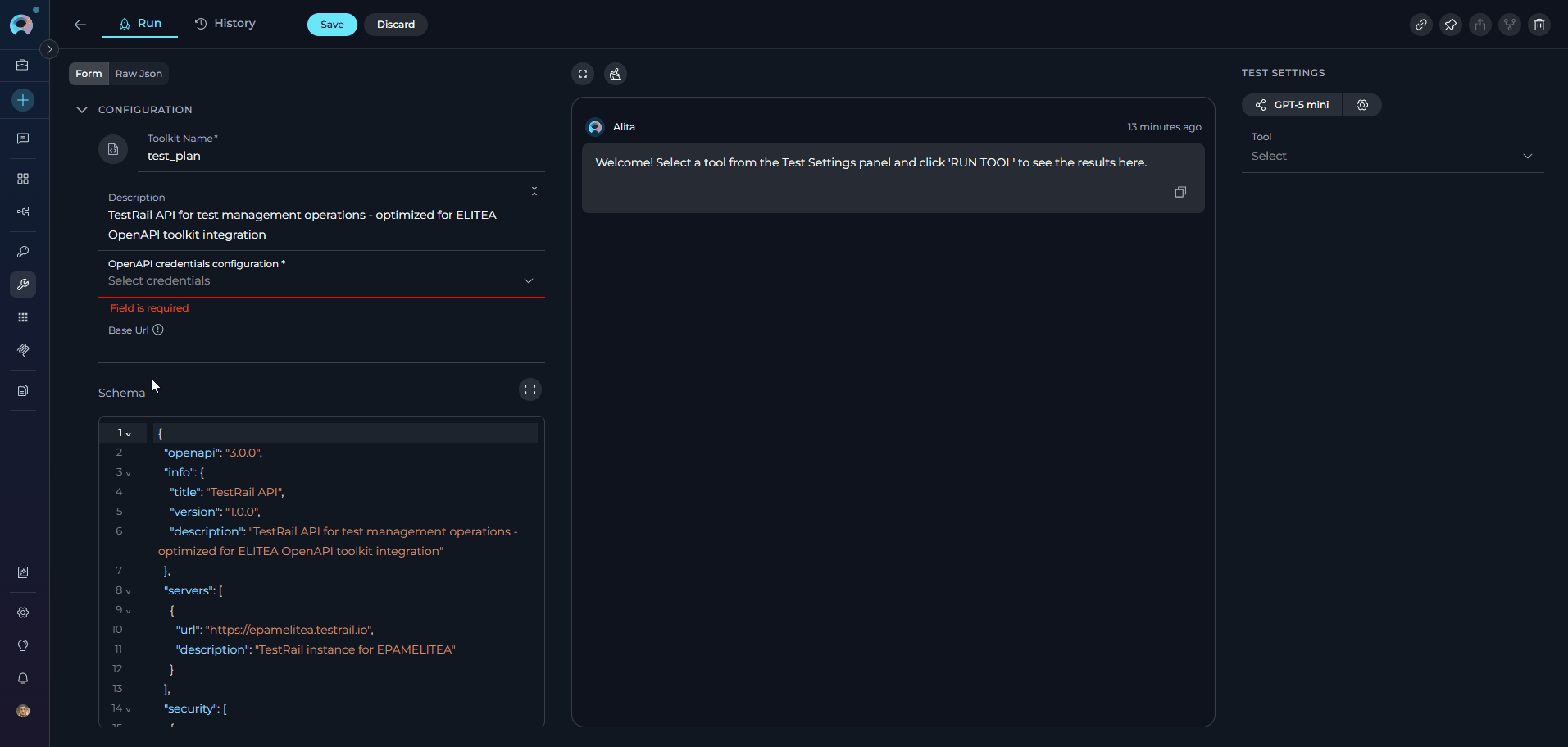Screen dimensions: 1568x747
Task: Collapse the Description field
Action: [x=534, y=191]
